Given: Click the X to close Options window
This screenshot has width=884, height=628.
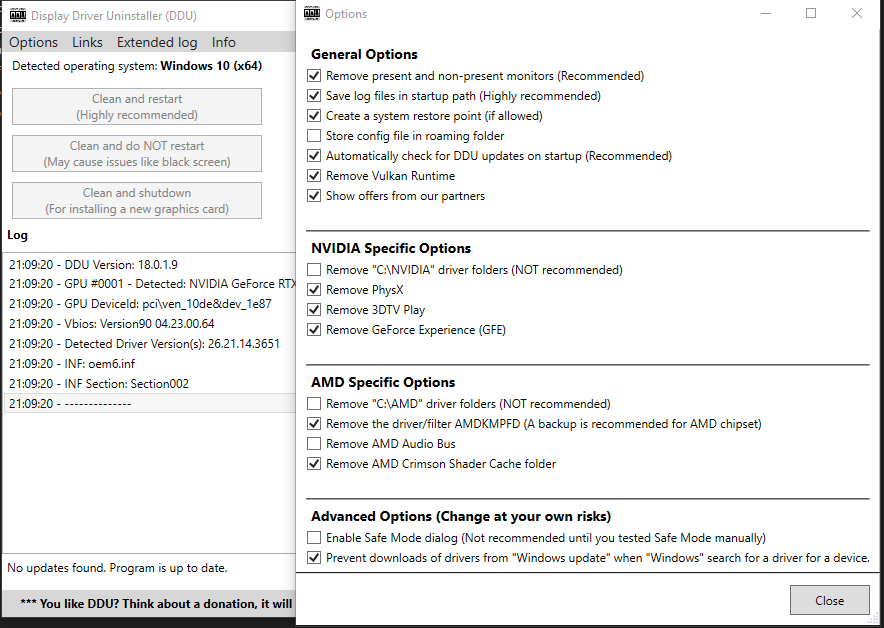Looking at the screenshot, I should [x=856, y=13].
